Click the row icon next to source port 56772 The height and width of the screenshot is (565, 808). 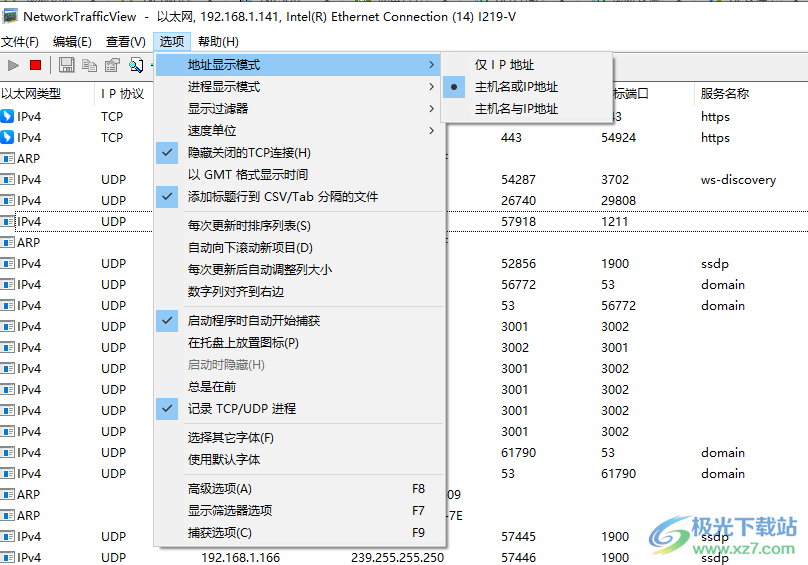pyautogui.click(x=7, y=285)
